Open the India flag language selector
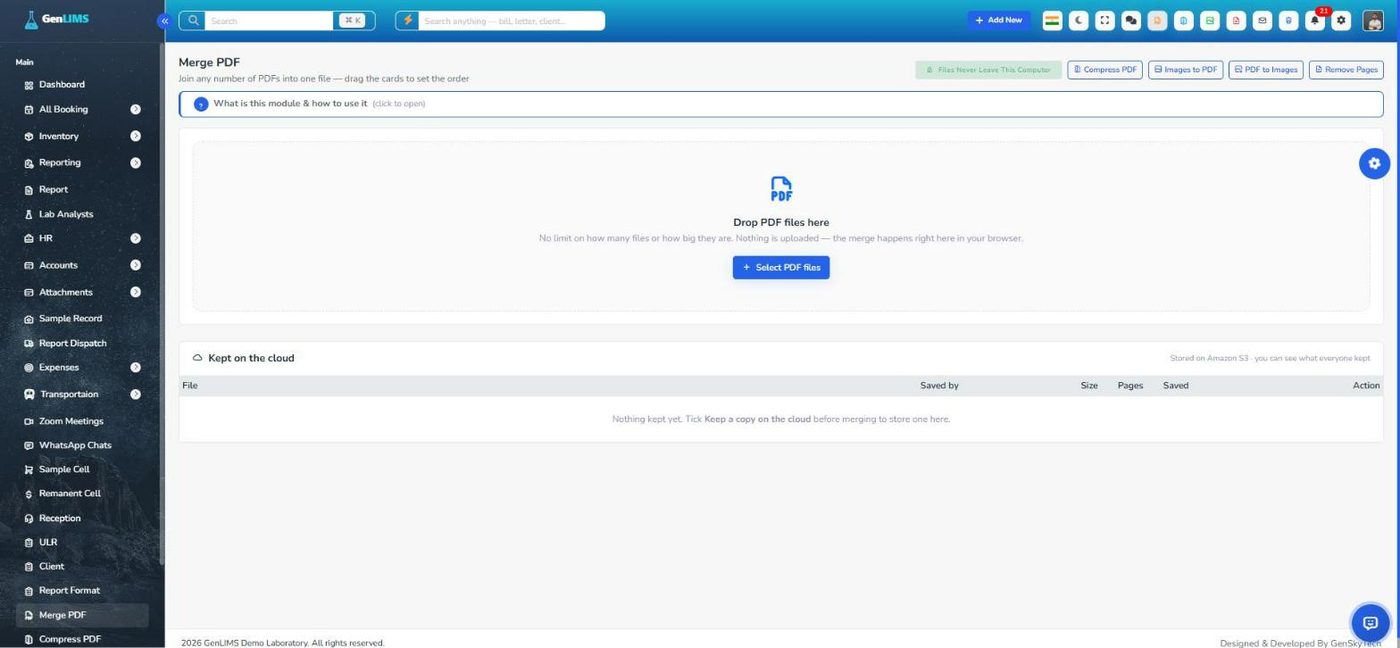This screenshot has width=1400, height=648. (1052, 20)
